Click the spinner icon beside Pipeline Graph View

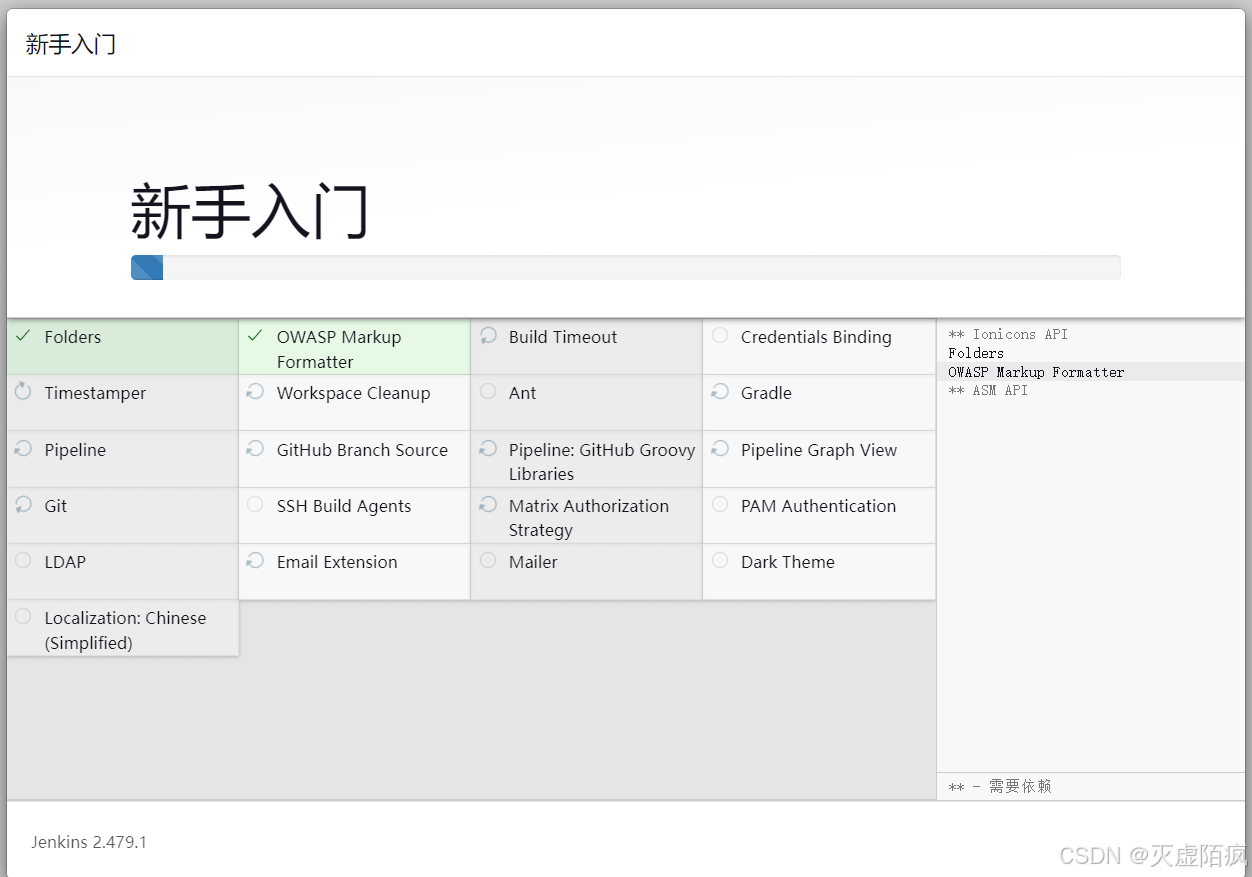click(720, 448)
